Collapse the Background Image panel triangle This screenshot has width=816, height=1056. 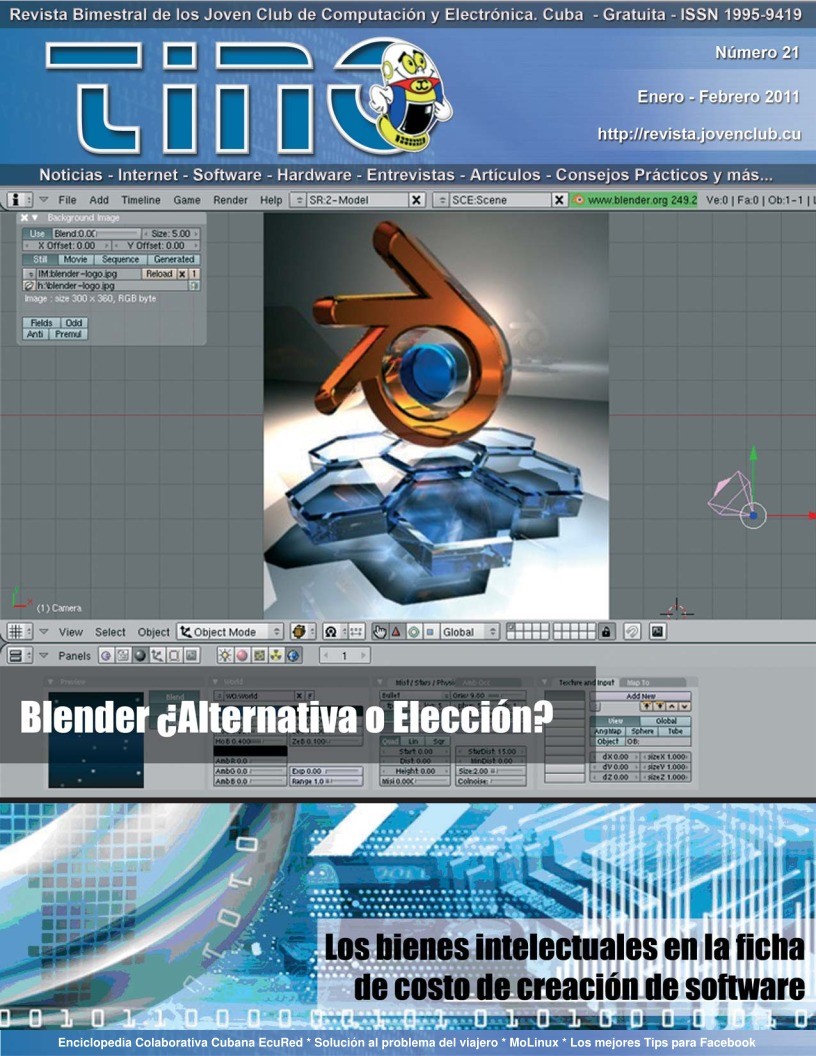35,218
